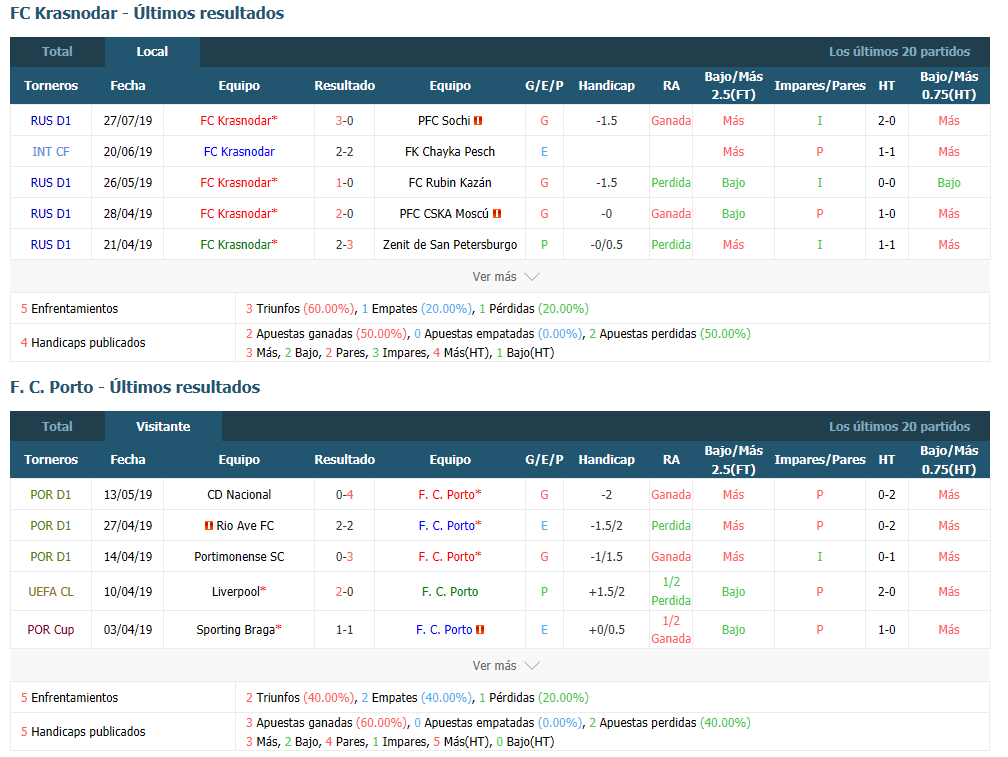
Task: Open Los últimos 20 partidos in the Krasnodar table
Action: (x=899, y=52)
